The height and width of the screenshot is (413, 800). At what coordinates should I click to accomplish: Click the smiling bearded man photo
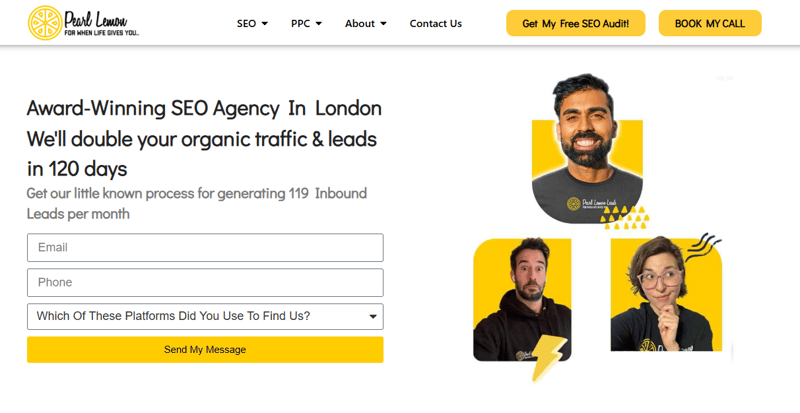pyautogui.click(x=587, y=148)
